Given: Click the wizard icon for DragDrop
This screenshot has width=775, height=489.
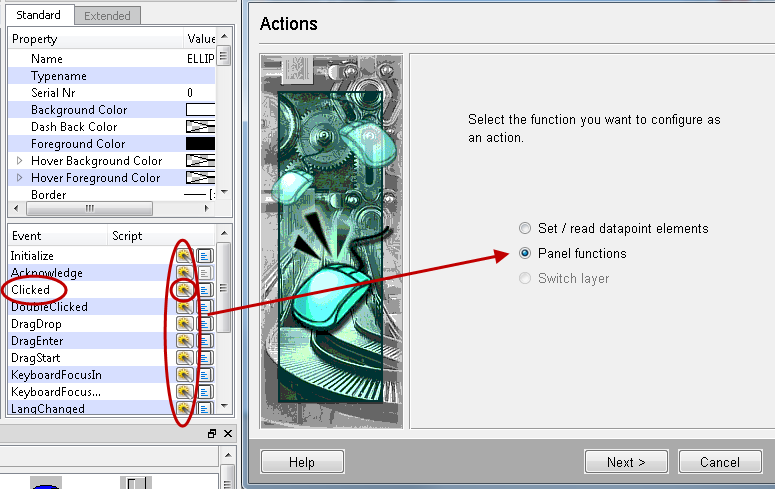Looking at the screenshot, I should point(184,324).
